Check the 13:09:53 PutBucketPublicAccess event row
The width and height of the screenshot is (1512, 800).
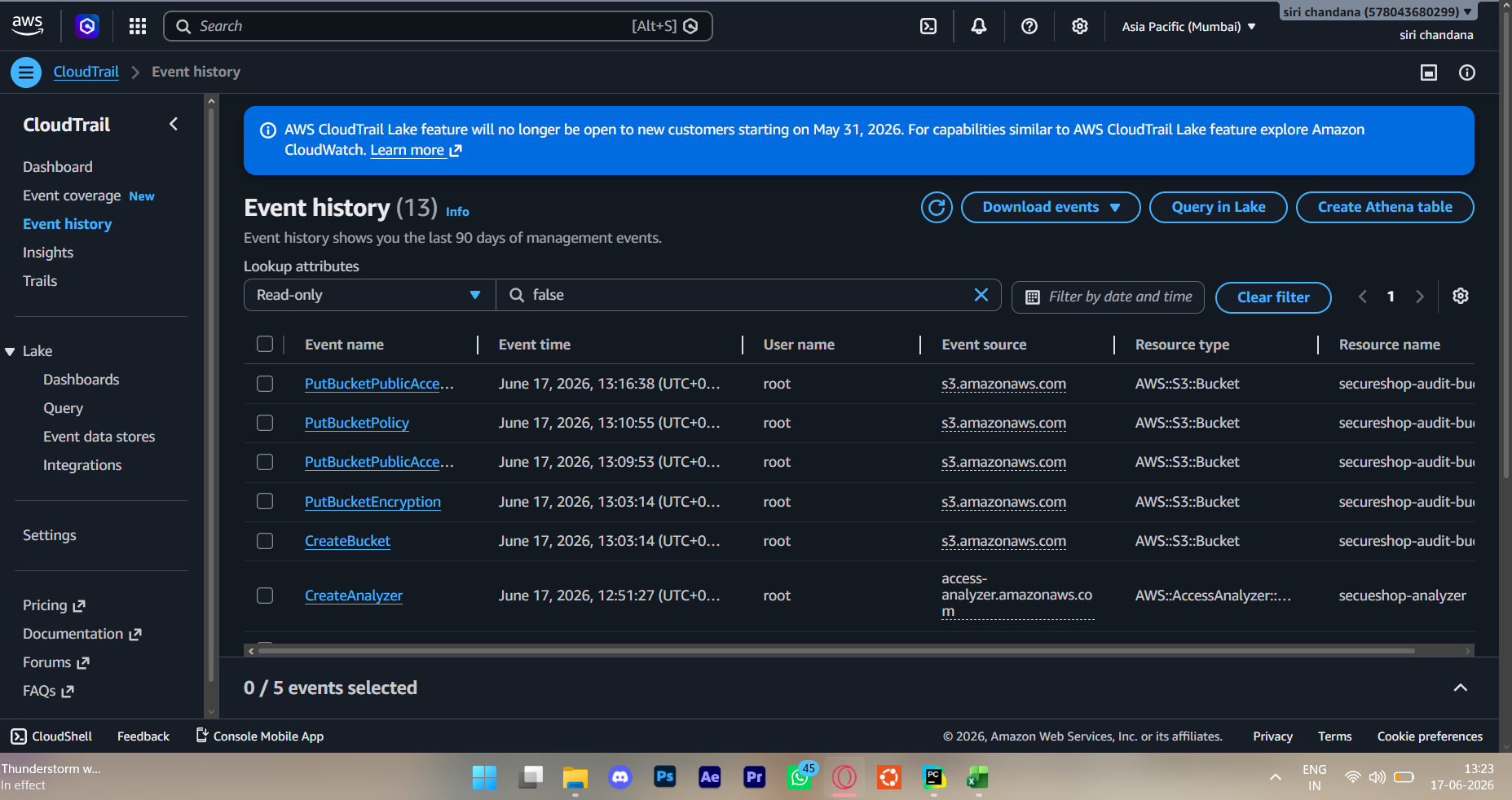(265, 462)
